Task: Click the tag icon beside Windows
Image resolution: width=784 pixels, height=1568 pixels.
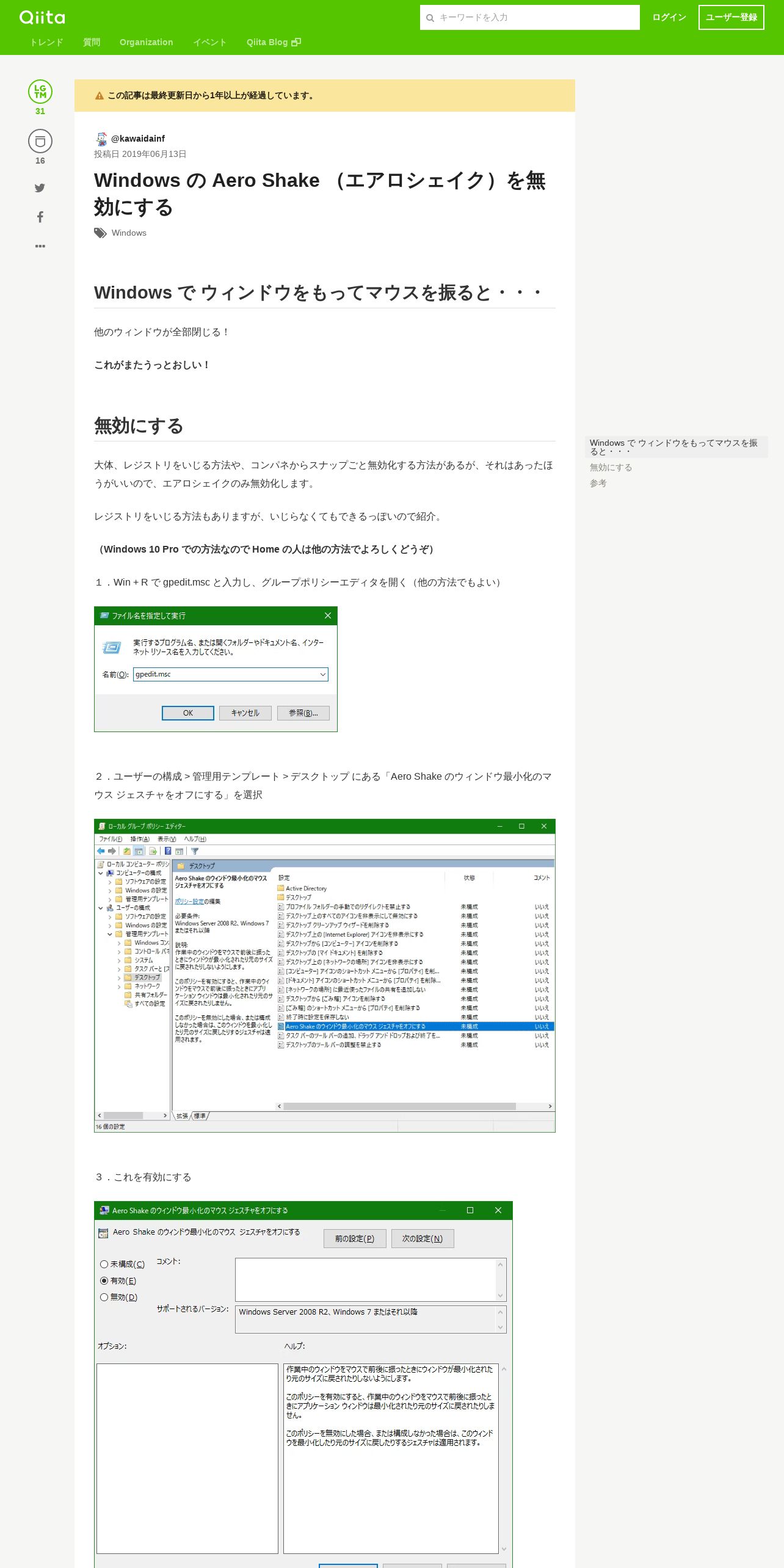Action: (100, 233)
